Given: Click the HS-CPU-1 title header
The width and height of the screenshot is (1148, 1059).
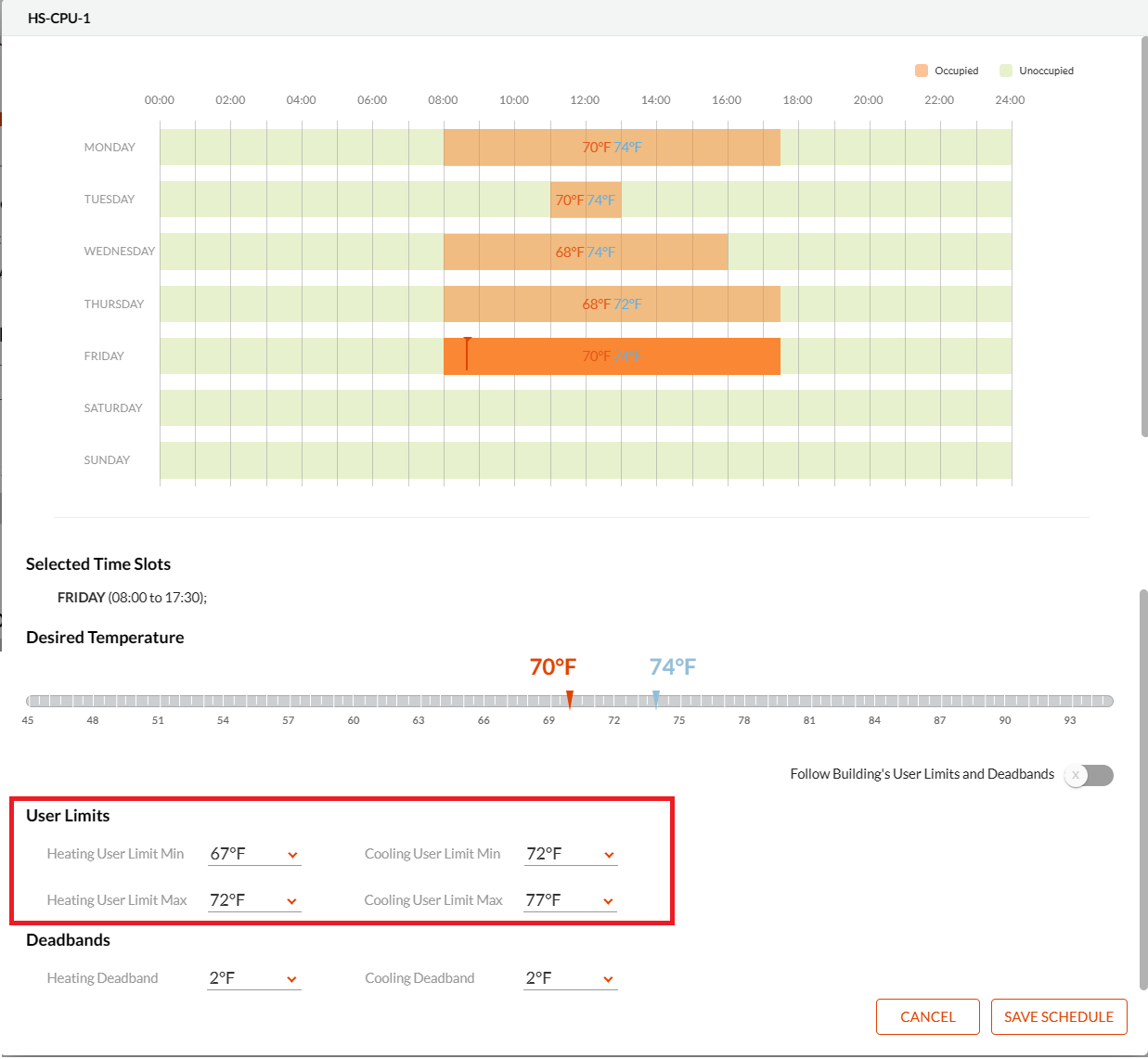Looking at the screenshot, I should coord(58,17).
